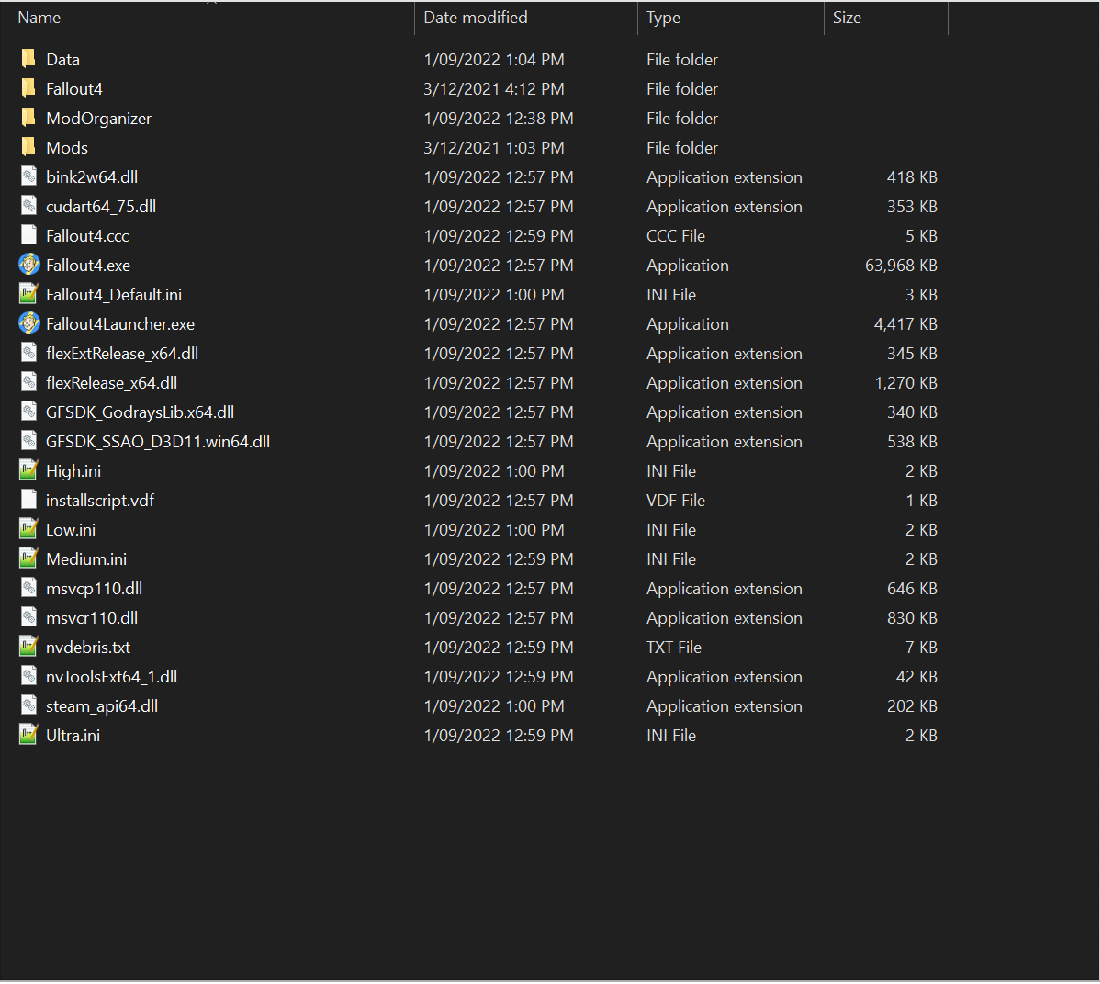Image resolution: width=1100 pixels, height=984 pixels.
Task: Select the file name nvdebris.txt
Action: pos(88,648)
